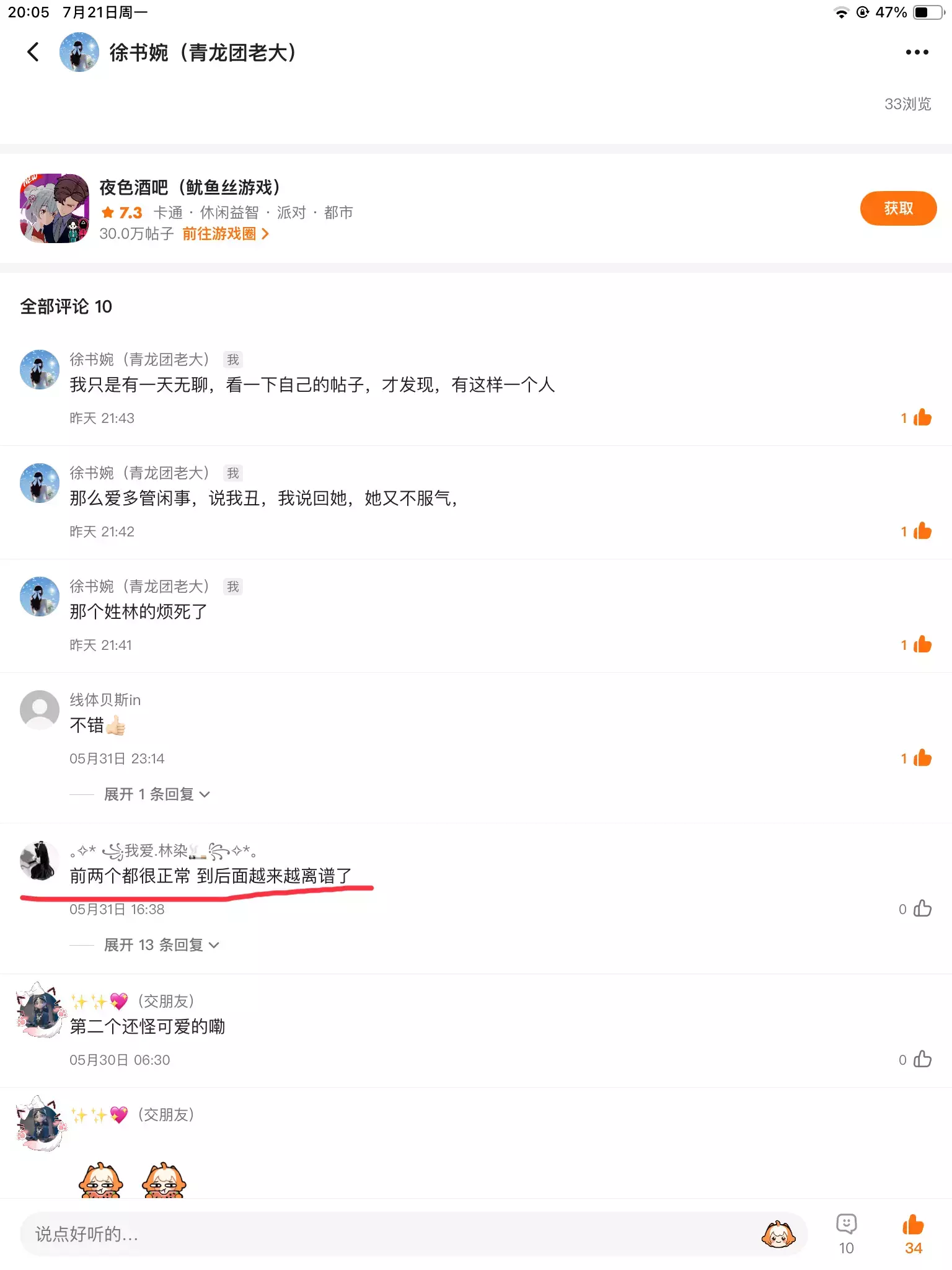Open 线体贝斯in default profile avatar
This screenshot has width=952, height=1270.
(40, 710)
